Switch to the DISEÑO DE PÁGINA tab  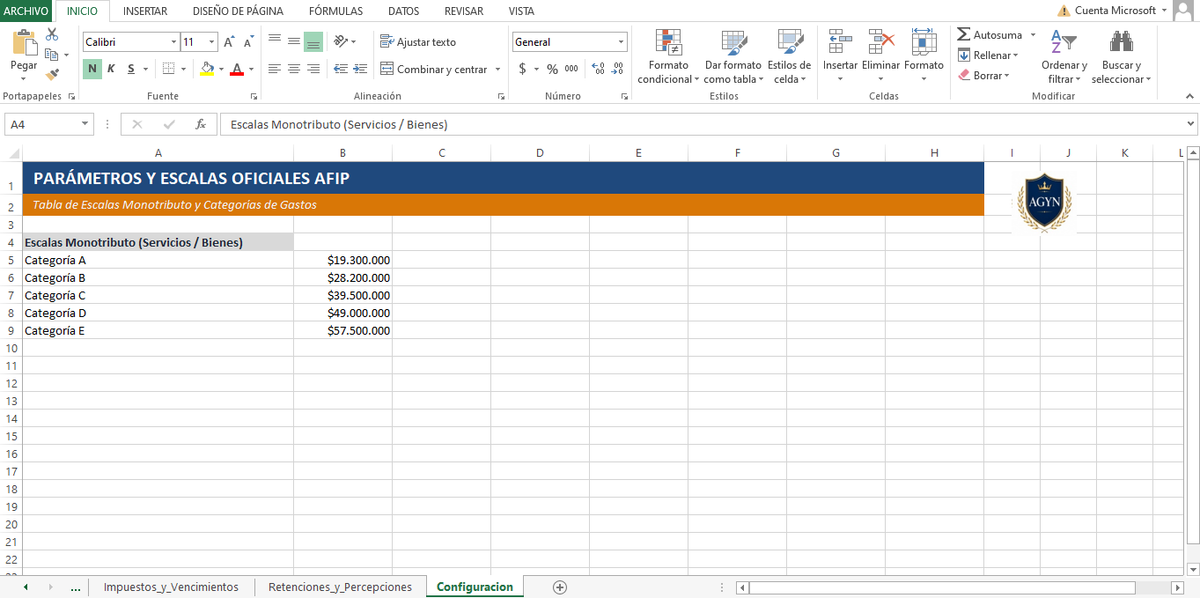click(238, 11)
